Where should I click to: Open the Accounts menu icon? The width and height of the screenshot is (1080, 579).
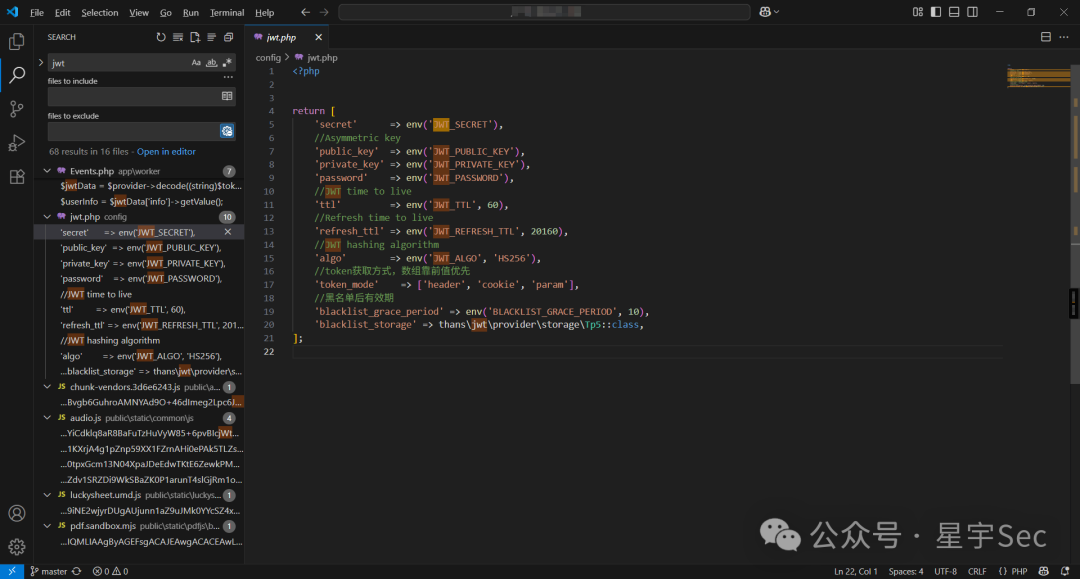[x=17, y=514]
